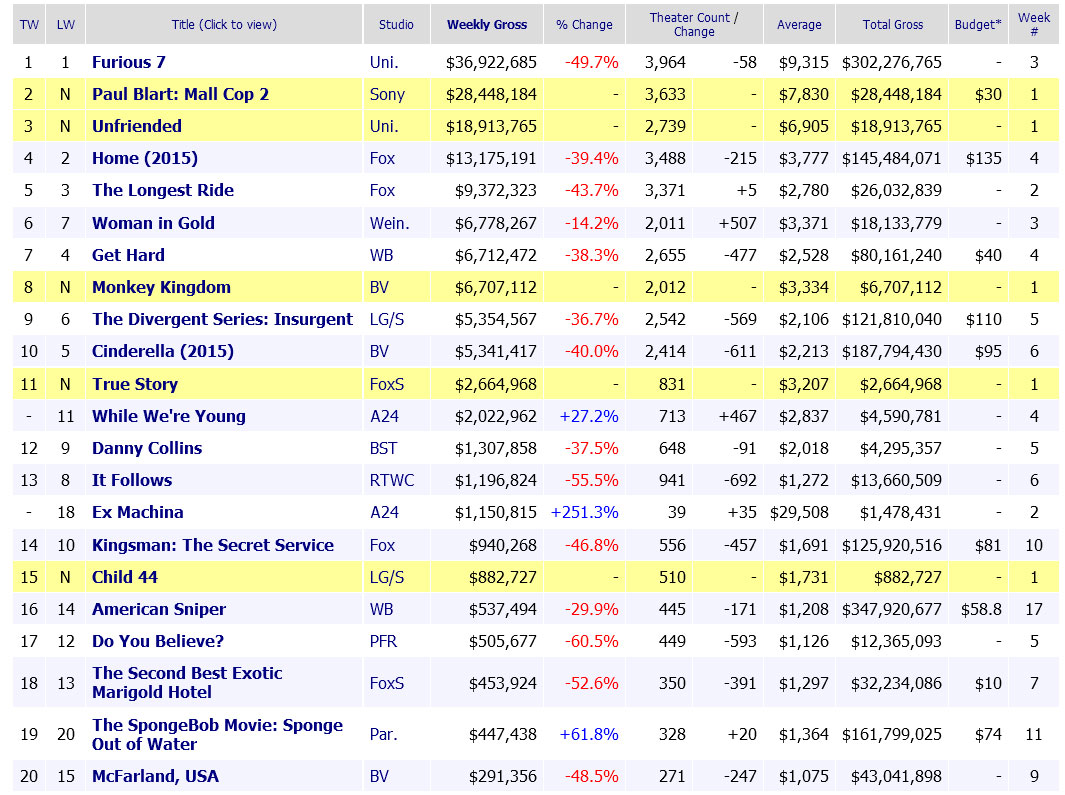This screenshot has height=795, width=1065.
Task: Open the Do You Believe? link
Action: (158, 641)
